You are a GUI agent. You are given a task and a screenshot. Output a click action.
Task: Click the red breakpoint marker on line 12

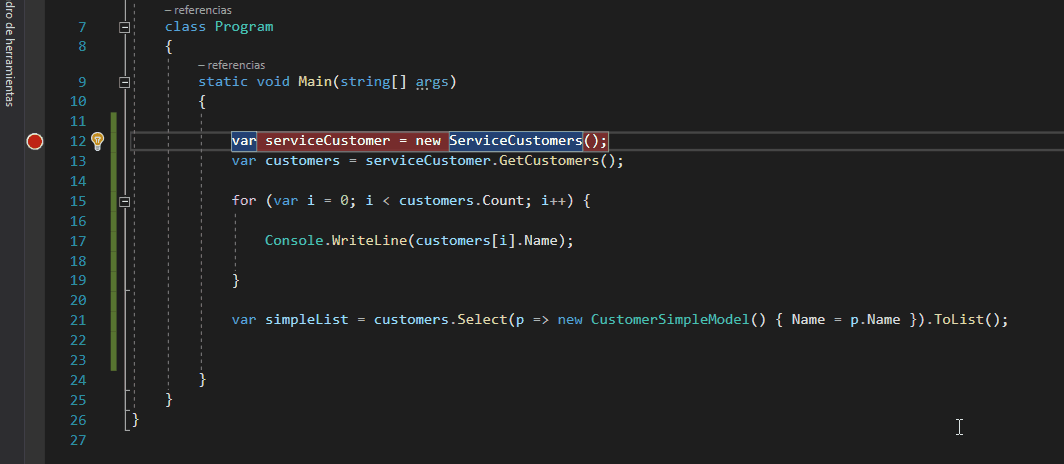pos(35,141)
